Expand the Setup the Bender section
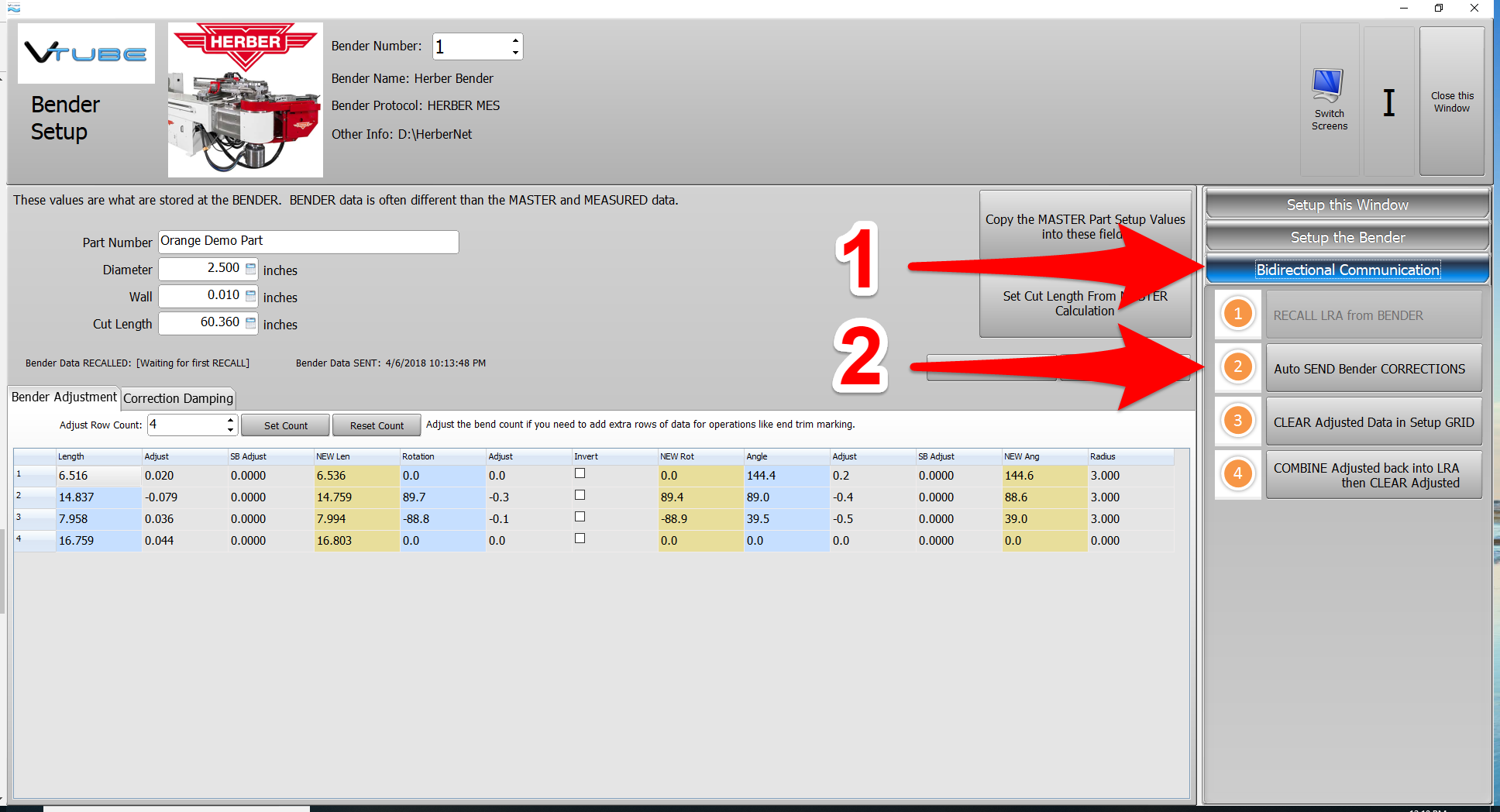 click(x=1347, y=238)
